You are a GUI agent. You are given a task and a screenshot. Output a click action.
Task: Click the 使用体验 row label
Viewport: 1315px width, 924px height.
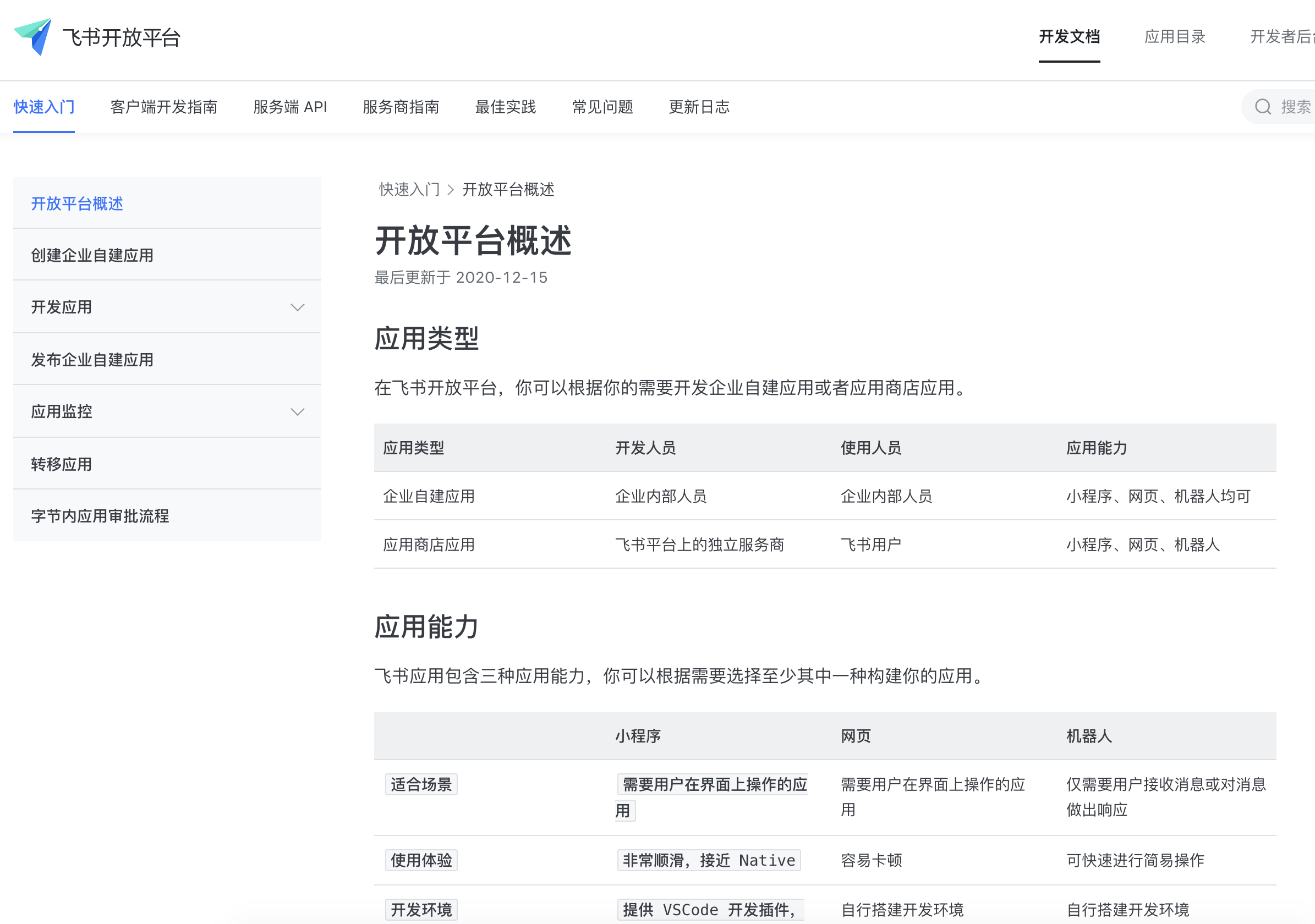point(421,860)
